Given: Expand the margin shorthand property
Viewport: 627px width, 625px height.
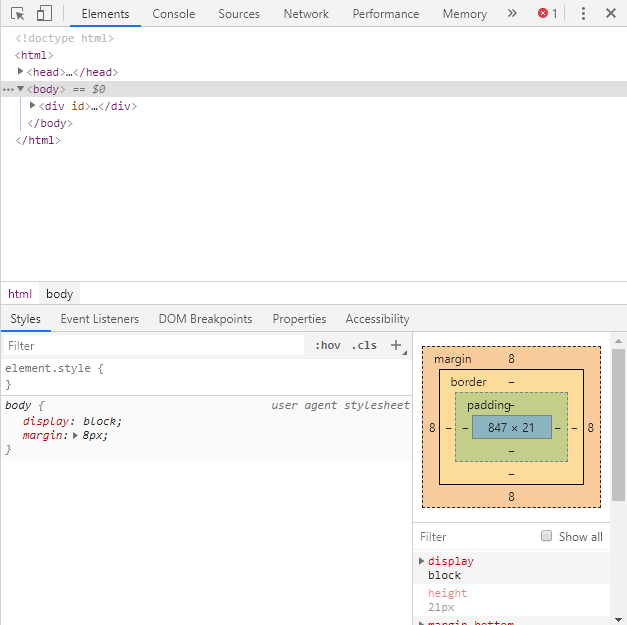Looking at the screenshot, I should [75, 435].
